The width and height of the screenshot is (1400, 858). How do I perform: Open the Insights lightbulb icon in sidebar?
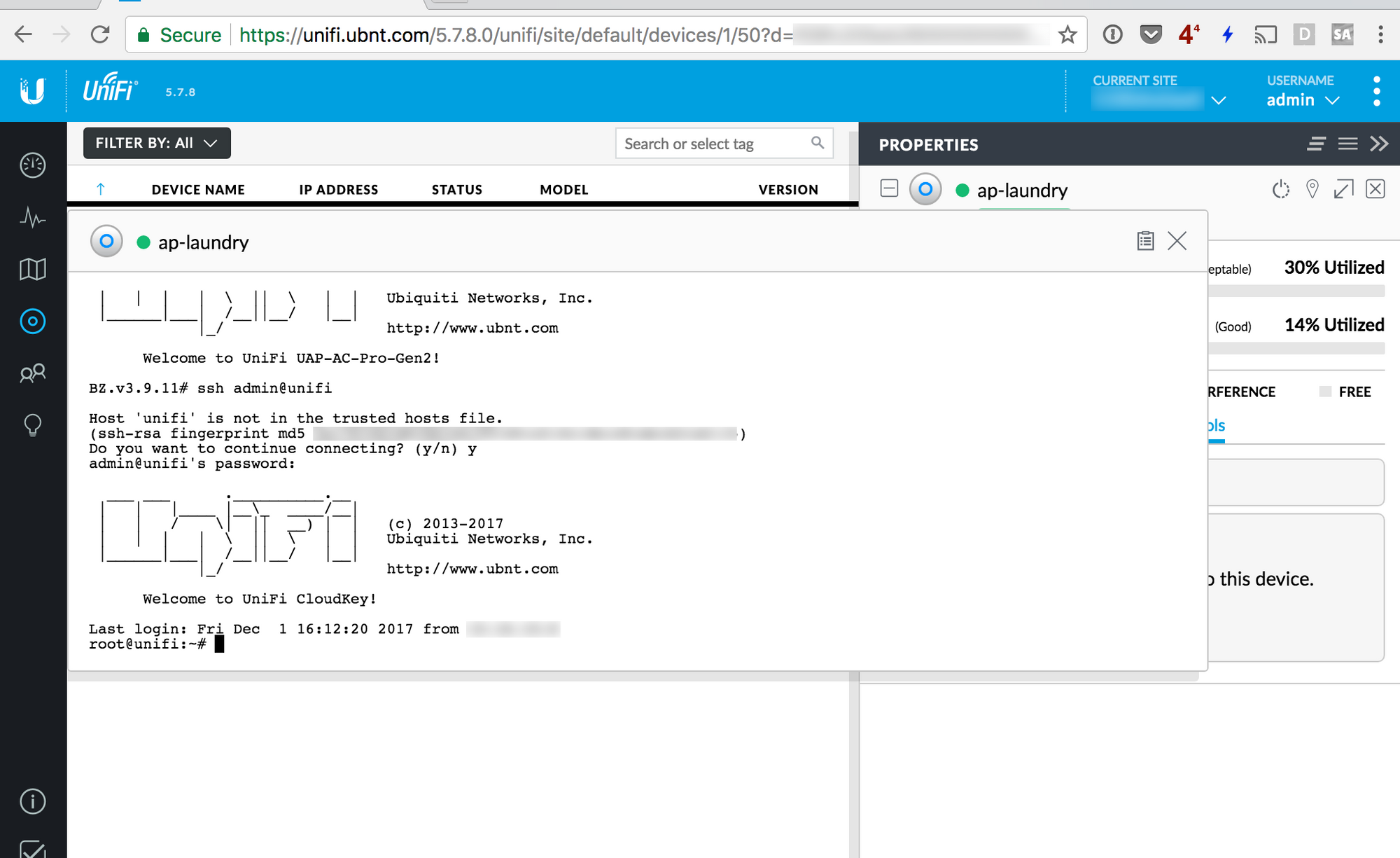pyautogui.click(x=32, y=424)
